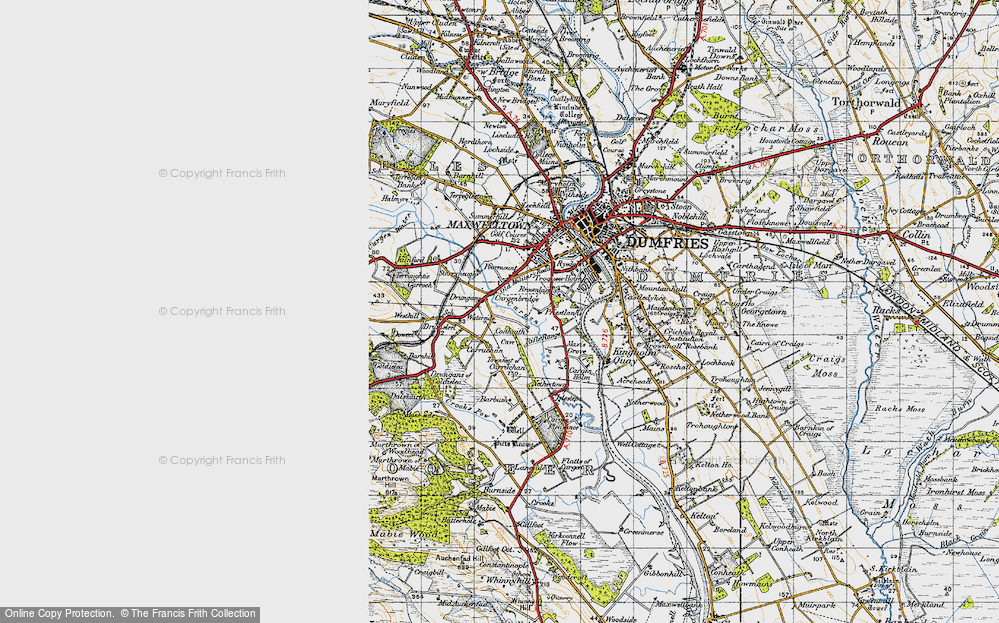Click the Marthrown Hill label
999x623 pixels.
[389, 482]
